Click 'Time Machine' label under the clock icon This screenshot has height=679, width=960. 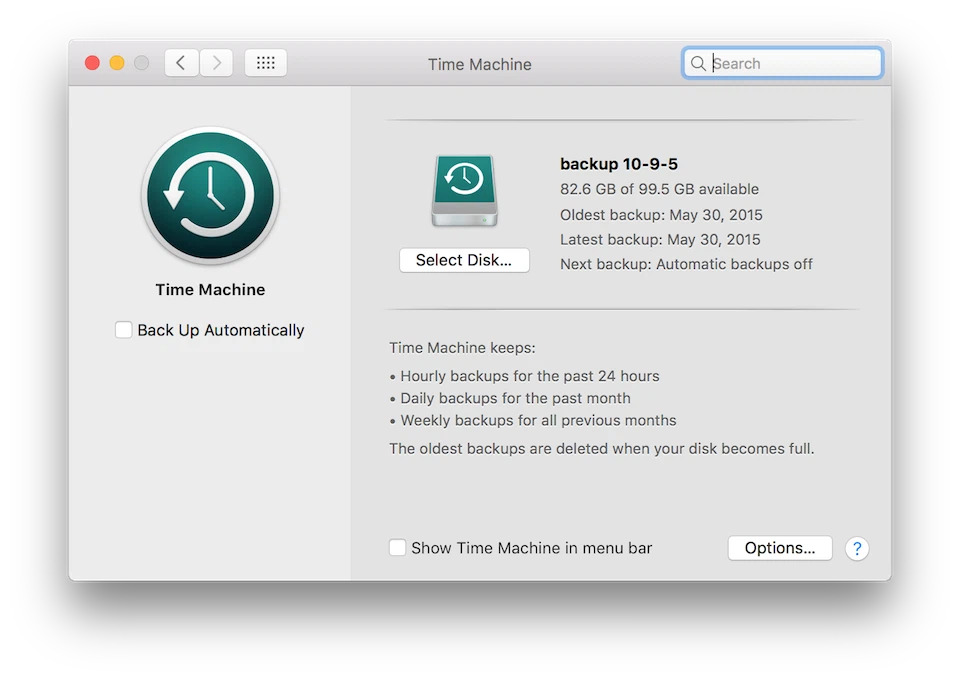210,290
